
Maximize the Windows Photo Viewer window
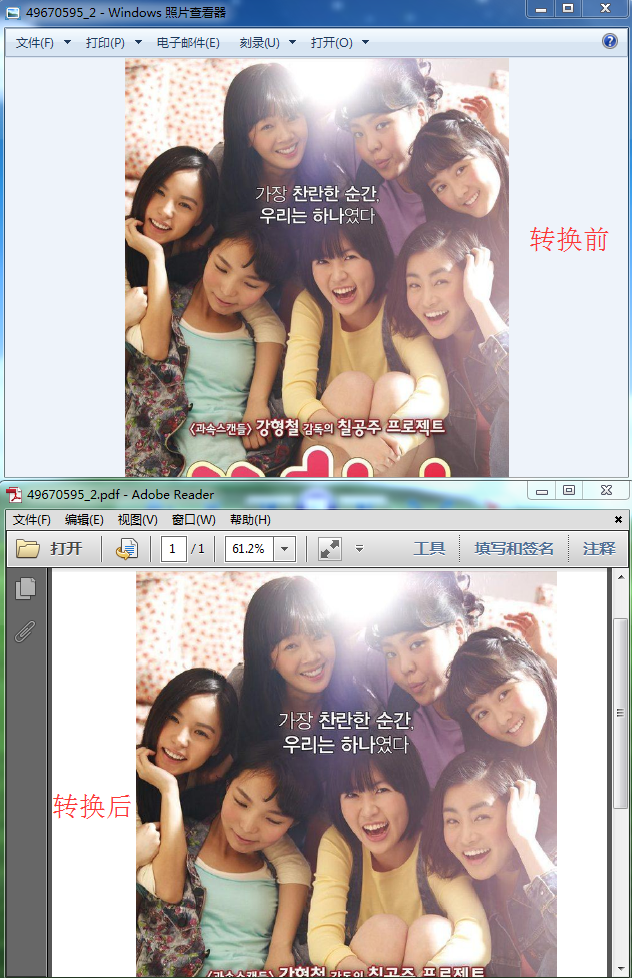pos(568,9)
